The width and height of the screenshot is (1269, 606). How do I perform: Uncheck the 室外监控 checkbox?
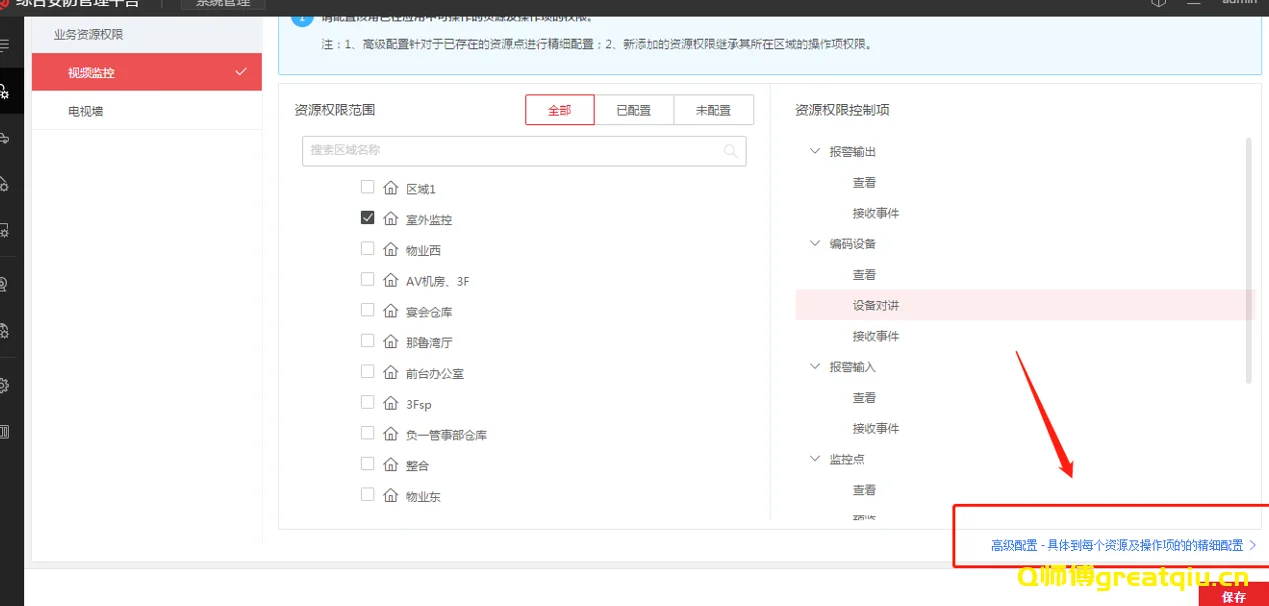[368, 217]
